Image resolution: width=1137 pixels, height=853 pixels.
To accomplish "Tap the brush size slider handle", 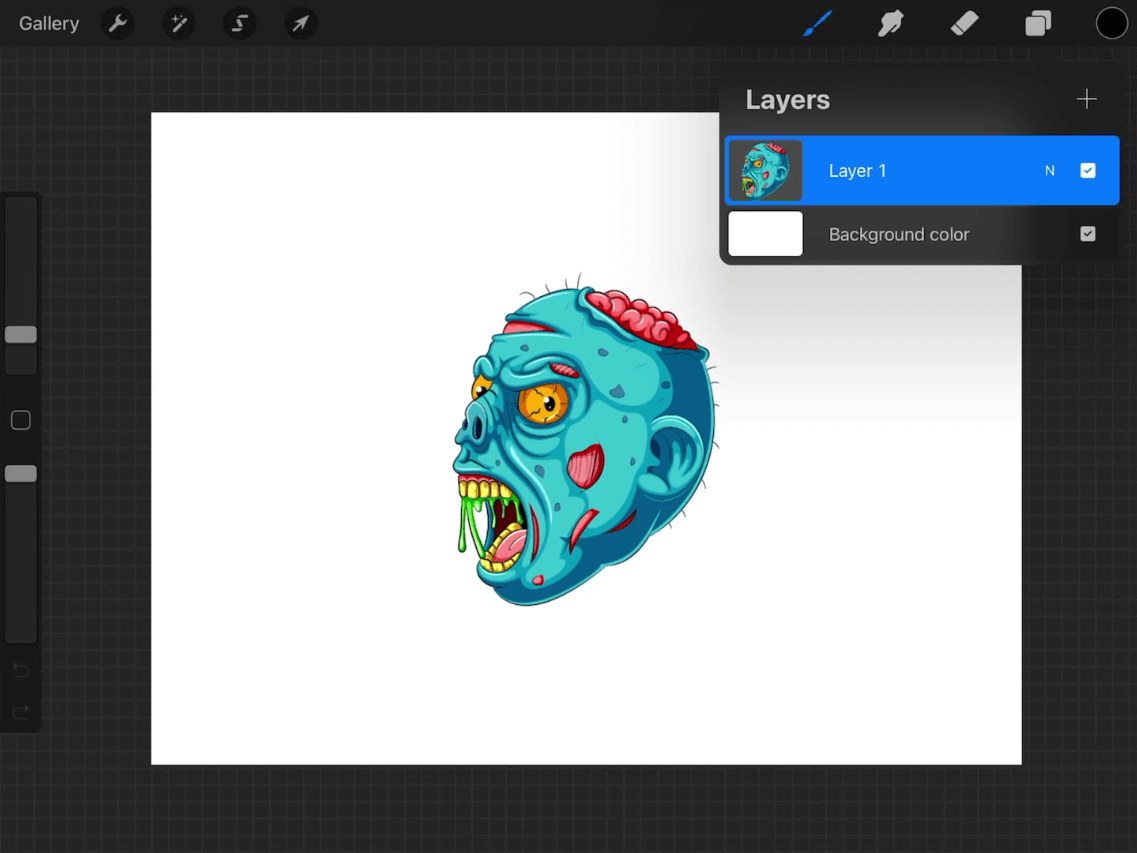I will tap(21, 334).
